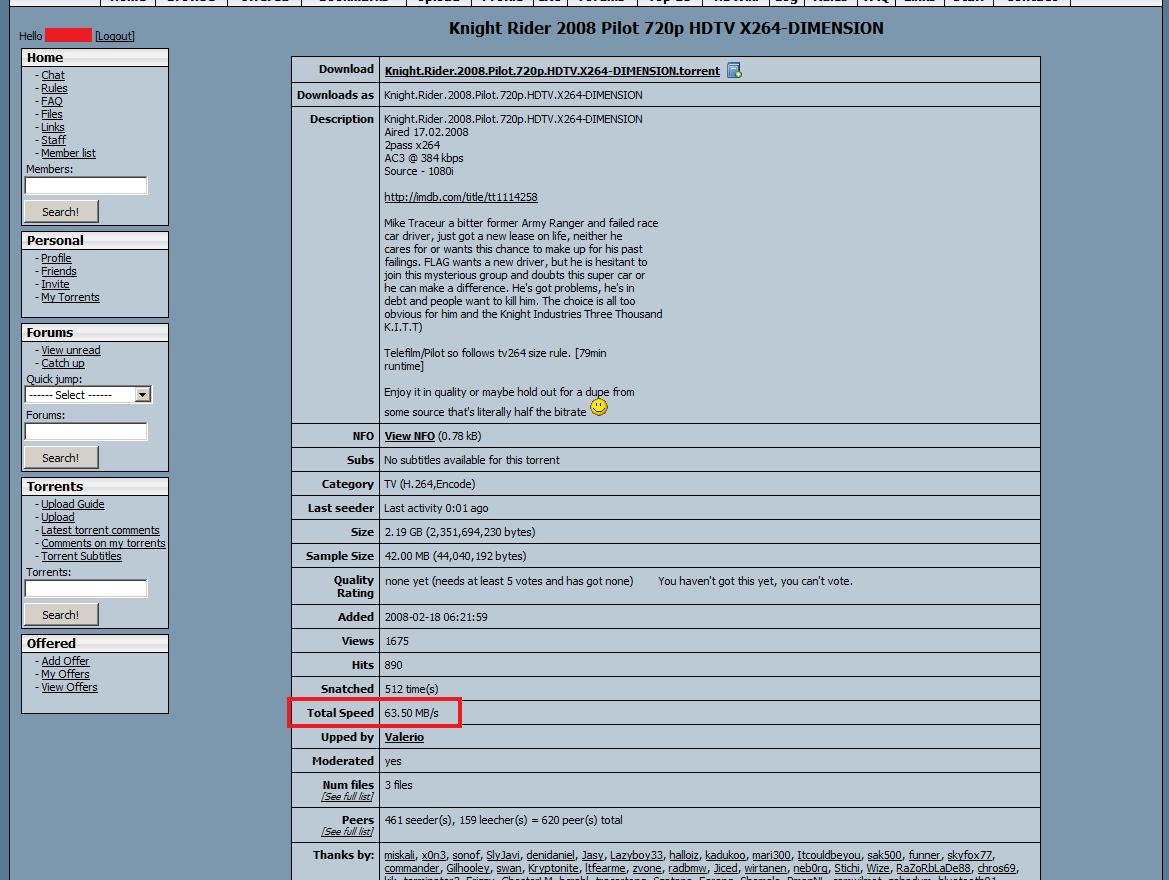Open the Profile link in Personal

pos(56,258)
